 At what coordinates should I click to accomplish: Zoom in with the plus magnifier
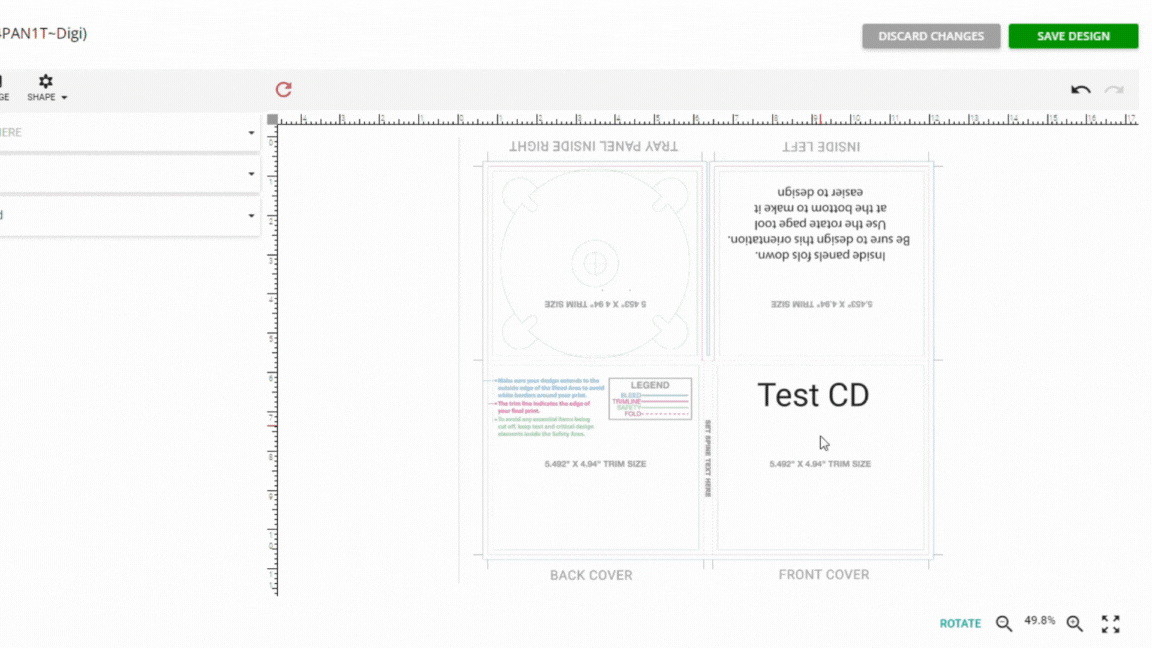[x=1075, y=623]
